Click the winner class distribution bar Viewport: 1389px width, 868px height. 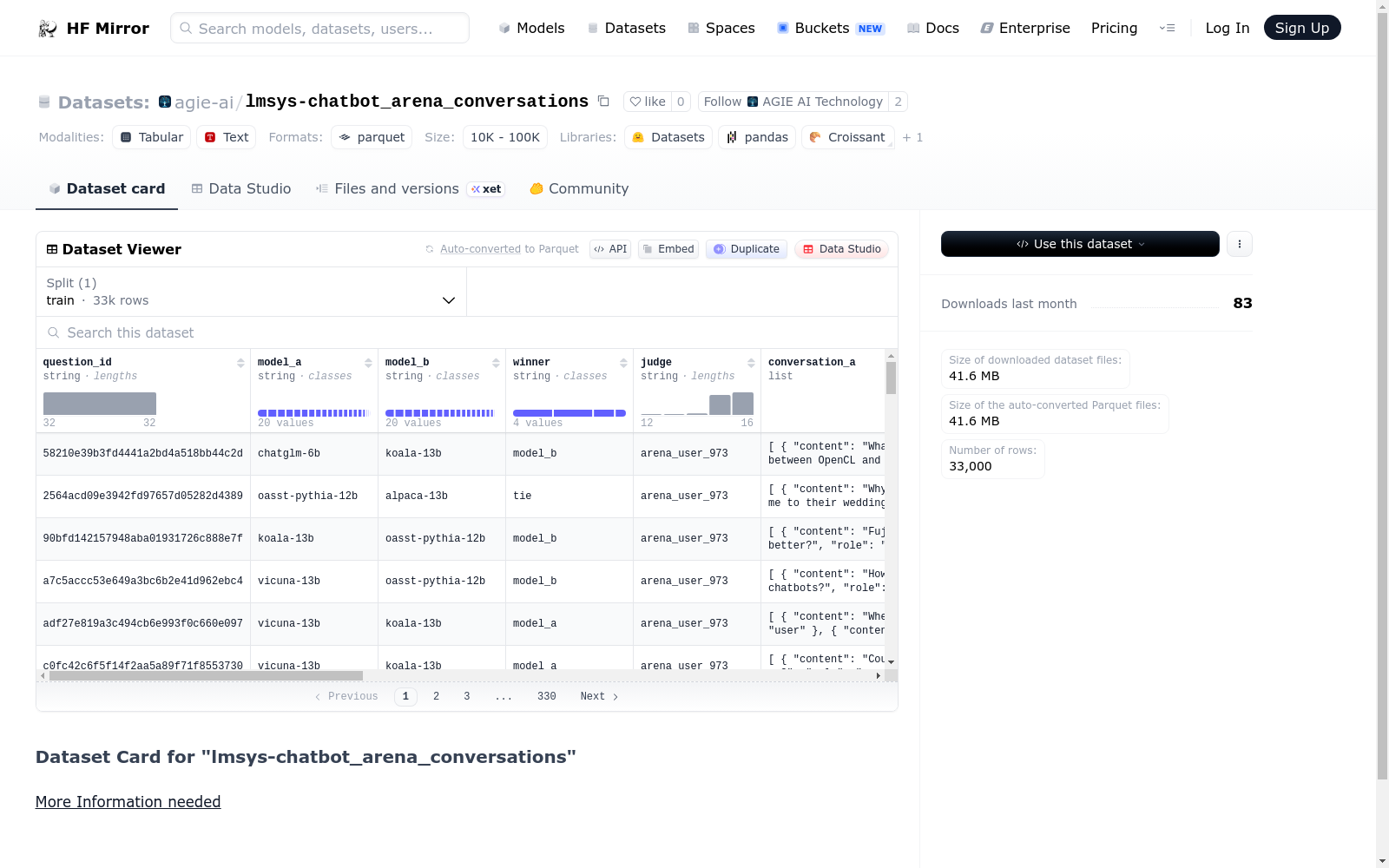pyautogui.click(x=569, y=413)
